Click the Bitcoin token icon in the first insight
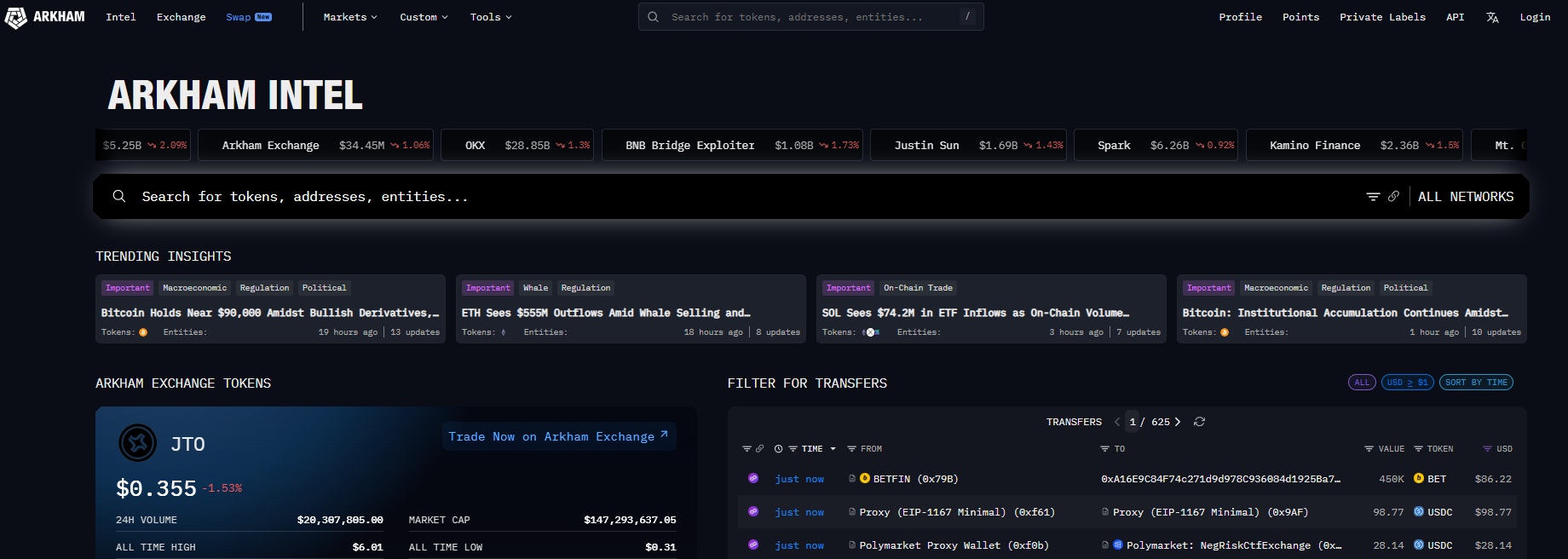 (x=143, y=332)
